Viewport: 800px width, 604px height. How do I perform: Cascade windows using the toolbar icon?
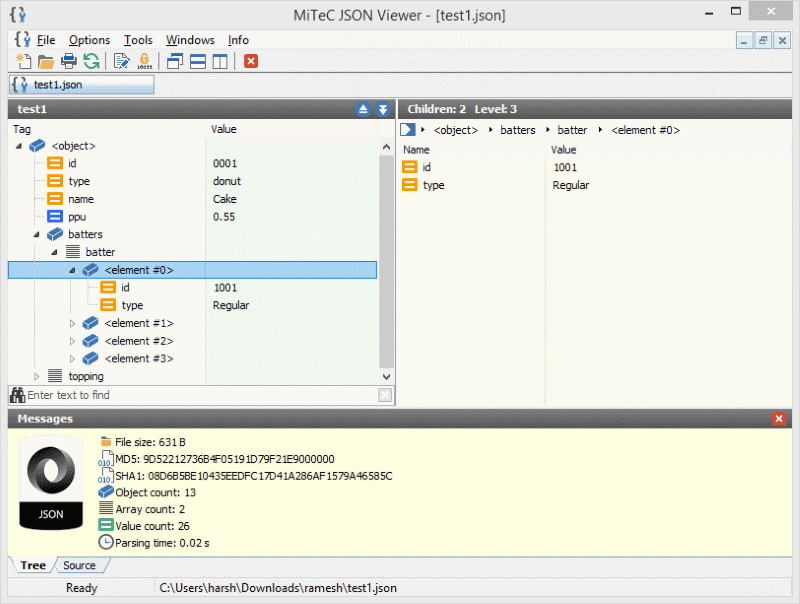(175, 61)
